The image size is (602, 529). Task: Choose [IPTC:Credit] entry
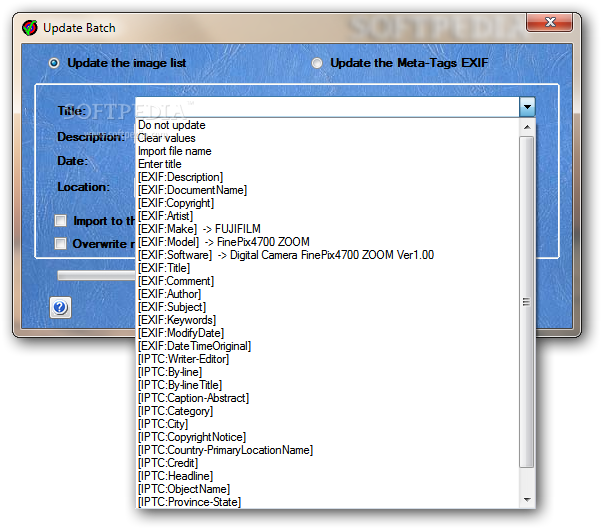[x=328, y=463]
